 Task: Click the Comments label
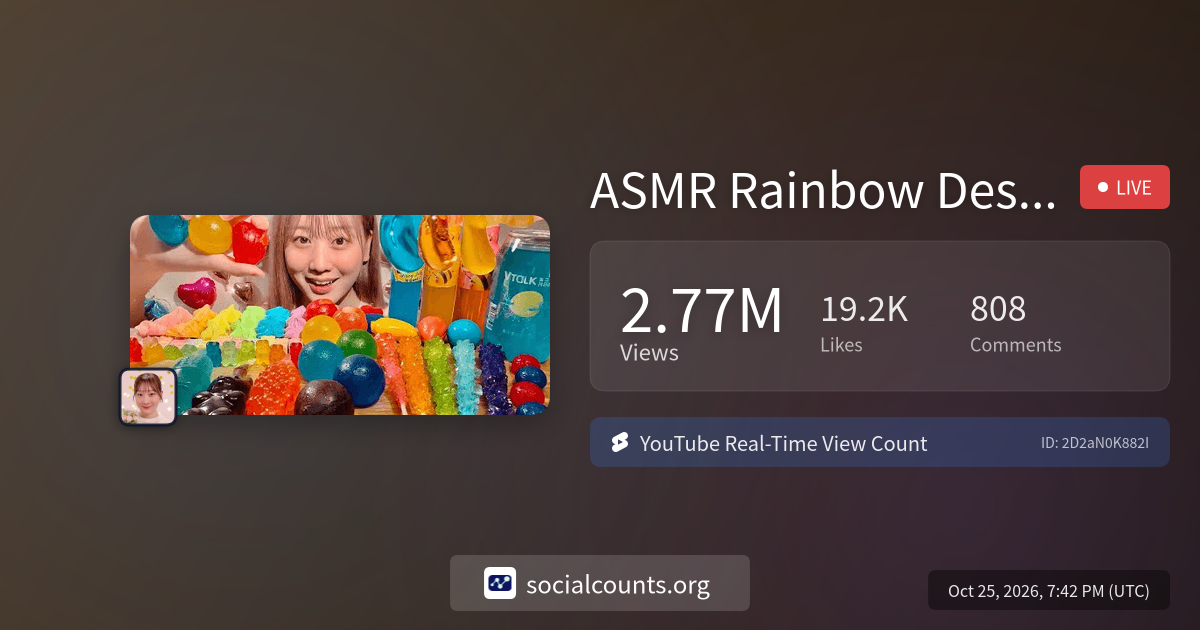[1016, 344]
